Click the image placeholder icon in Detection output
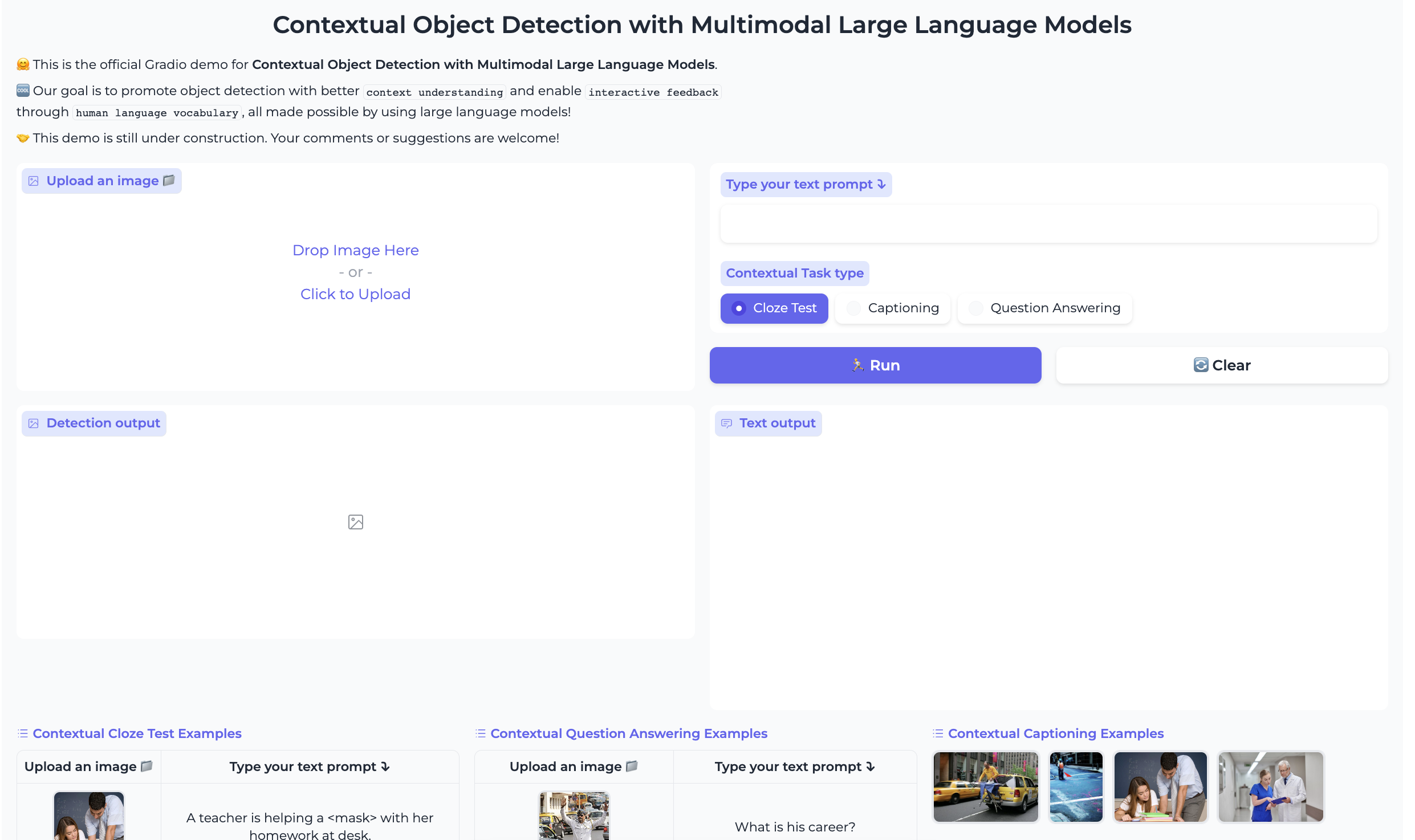Image resolution: width=1415 pixels, height=840 pixels. click(355, 522)
